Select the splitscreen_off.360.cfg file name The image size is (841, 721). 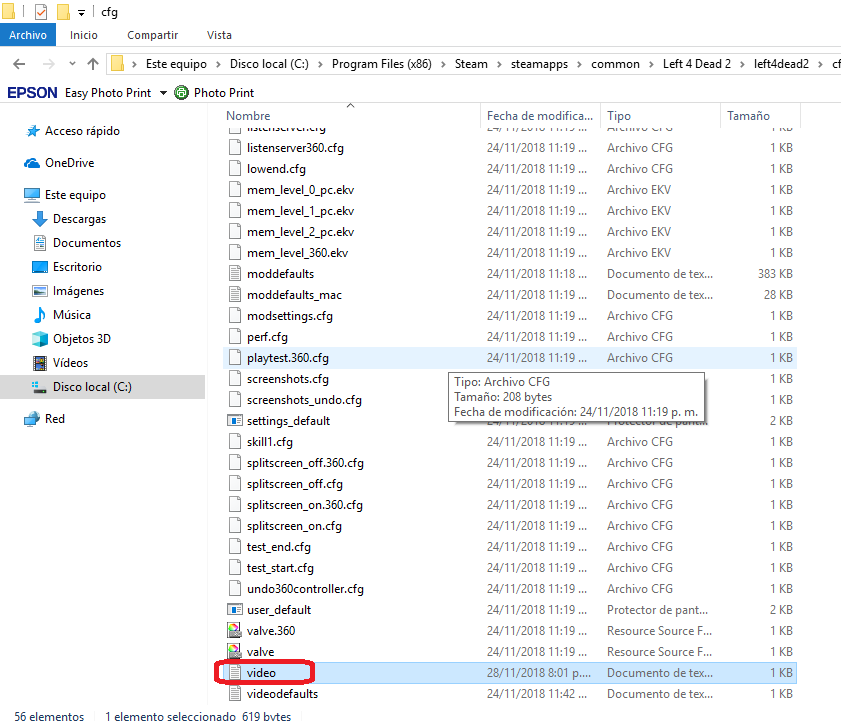coord(305,463)
